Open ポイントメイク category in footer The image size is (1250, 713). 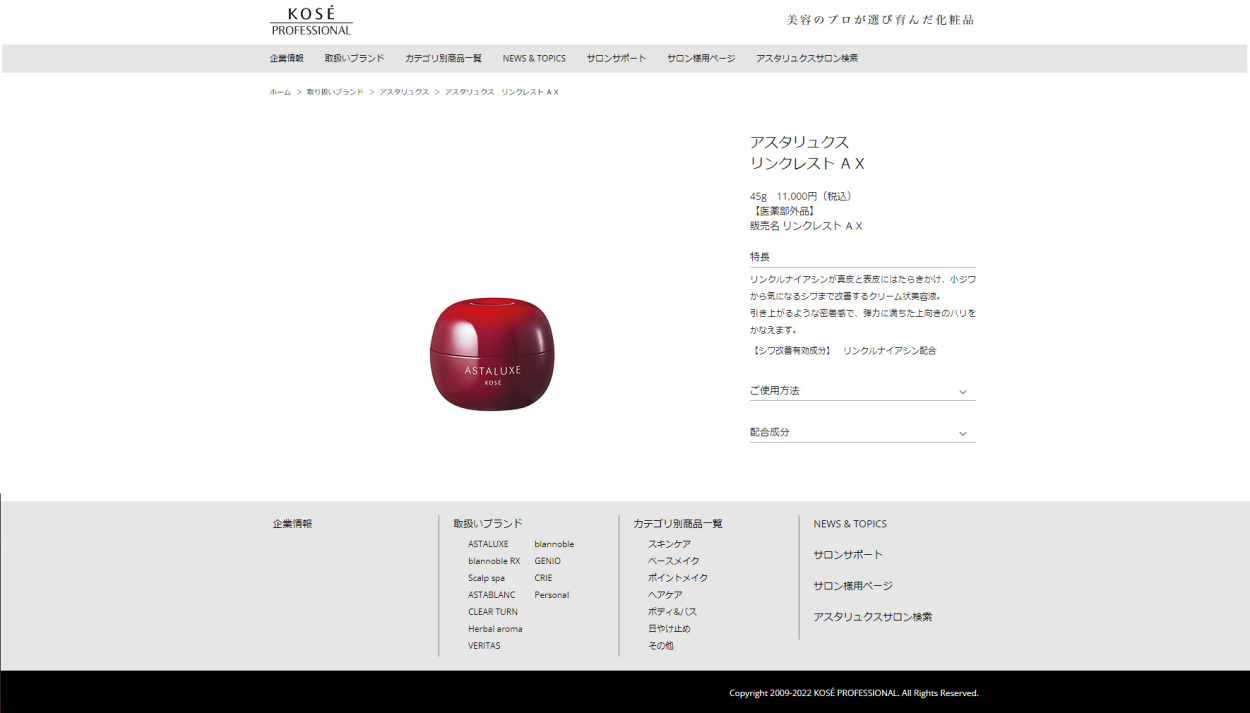click(x=678, y=578)
